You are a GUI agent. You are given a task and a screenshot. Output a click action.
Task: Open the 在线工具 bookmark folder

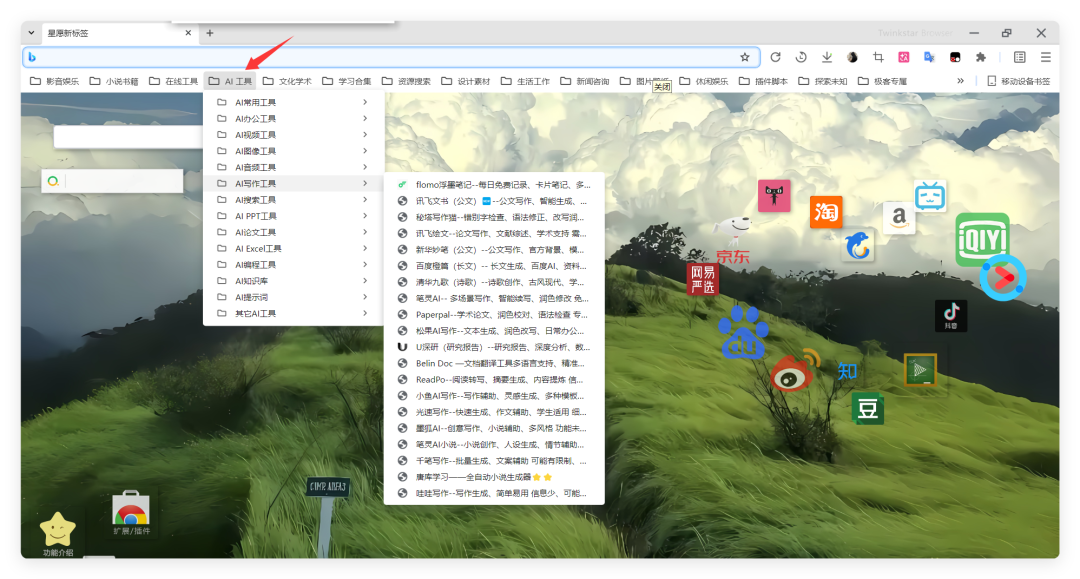(174, 81)
